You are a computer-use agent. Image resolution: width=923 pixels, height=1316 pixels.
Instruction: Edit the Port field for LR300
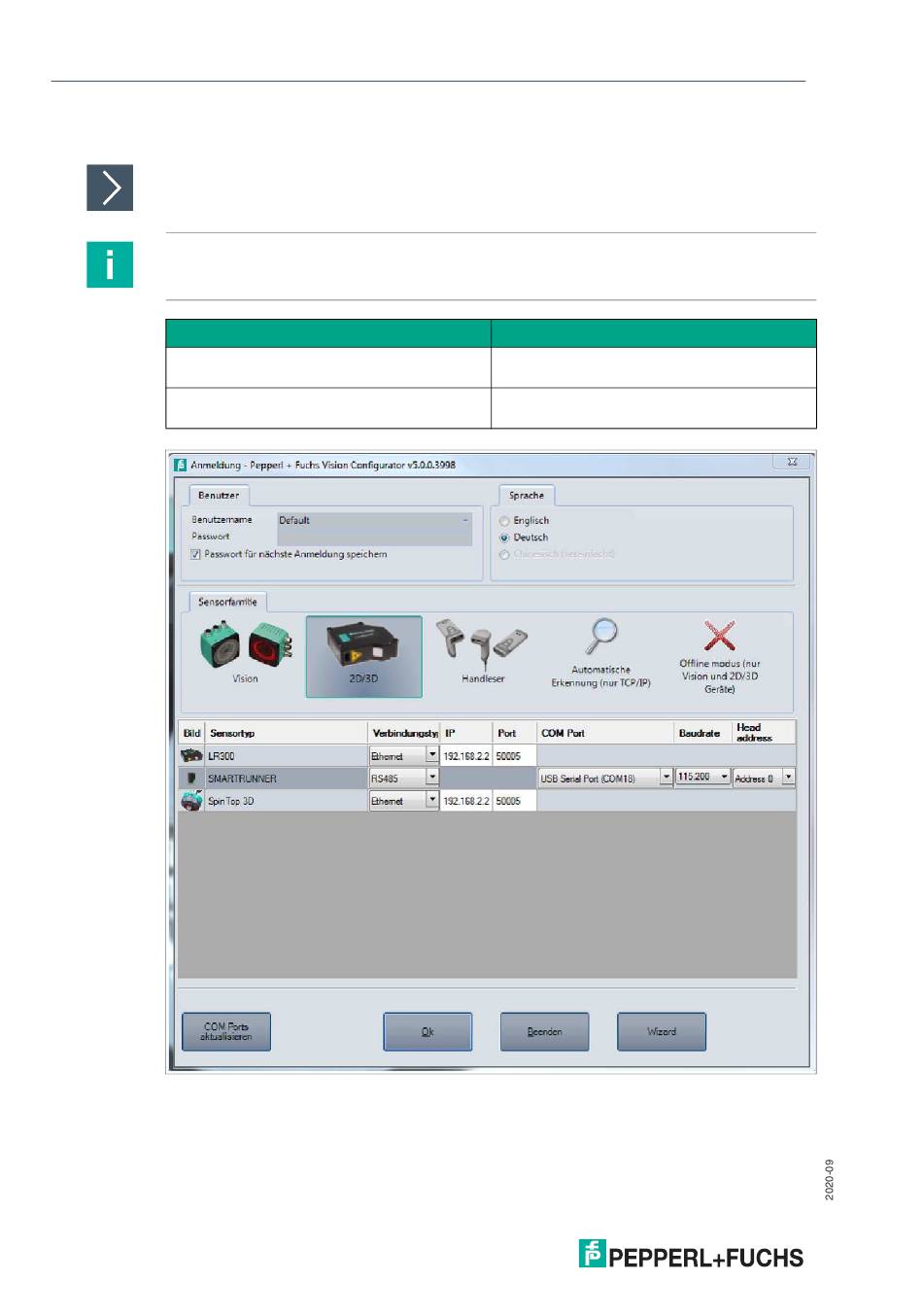514,755
